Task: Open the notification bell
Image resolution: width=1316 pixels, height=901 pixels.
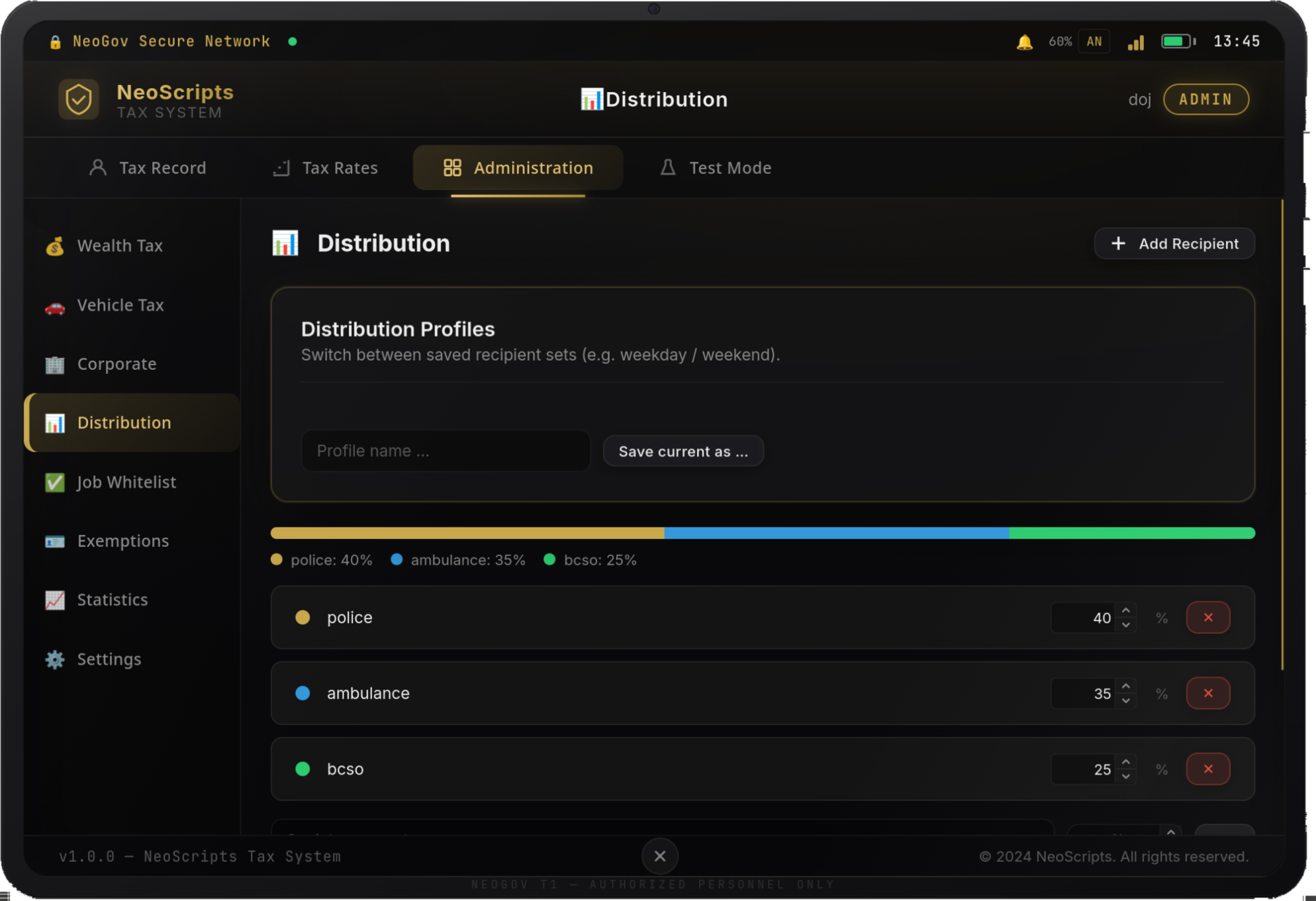Action: 1024,42
